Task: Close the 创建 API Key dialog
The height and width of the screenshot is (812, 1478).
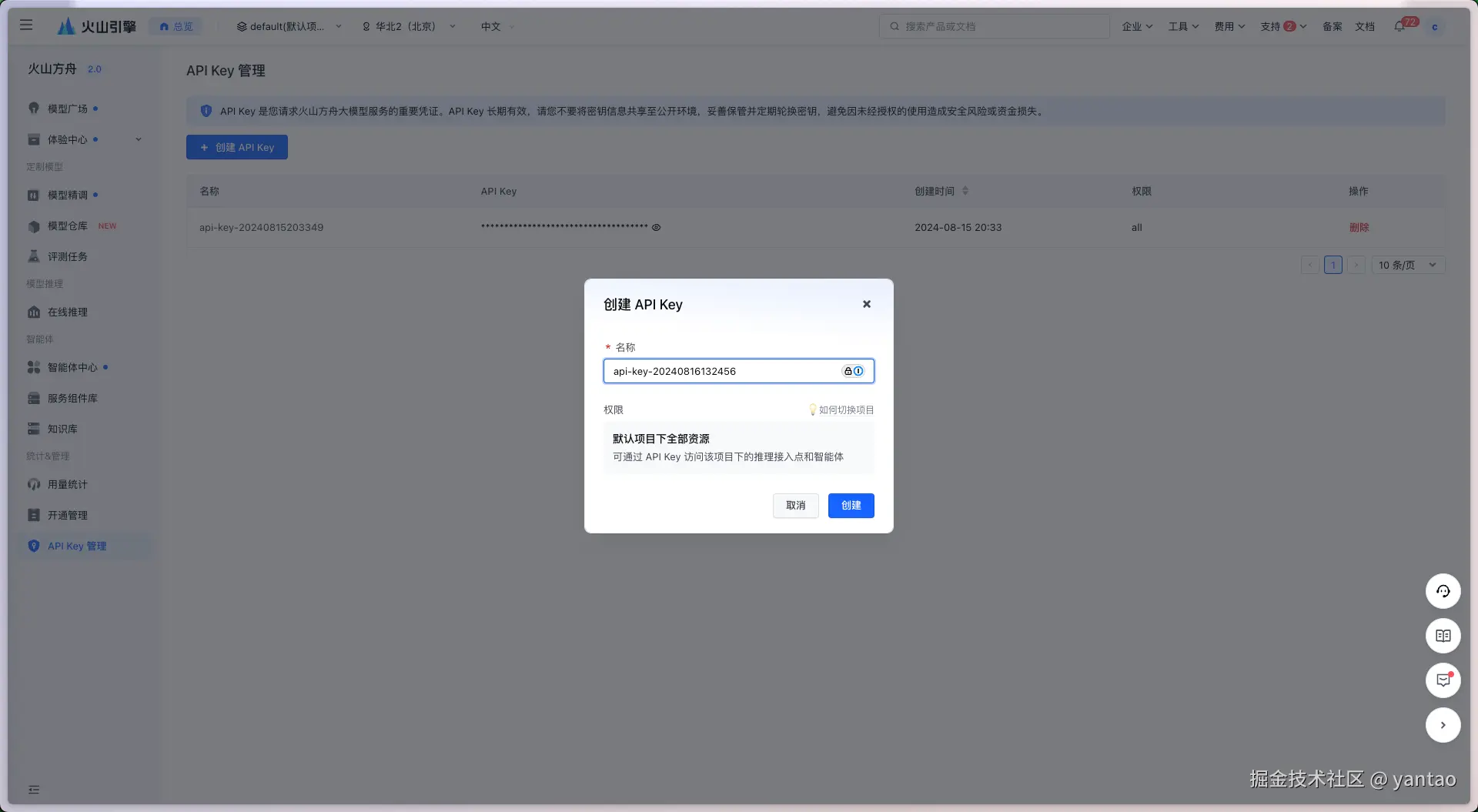Action: pyautogui.click(x=867, y=304)
